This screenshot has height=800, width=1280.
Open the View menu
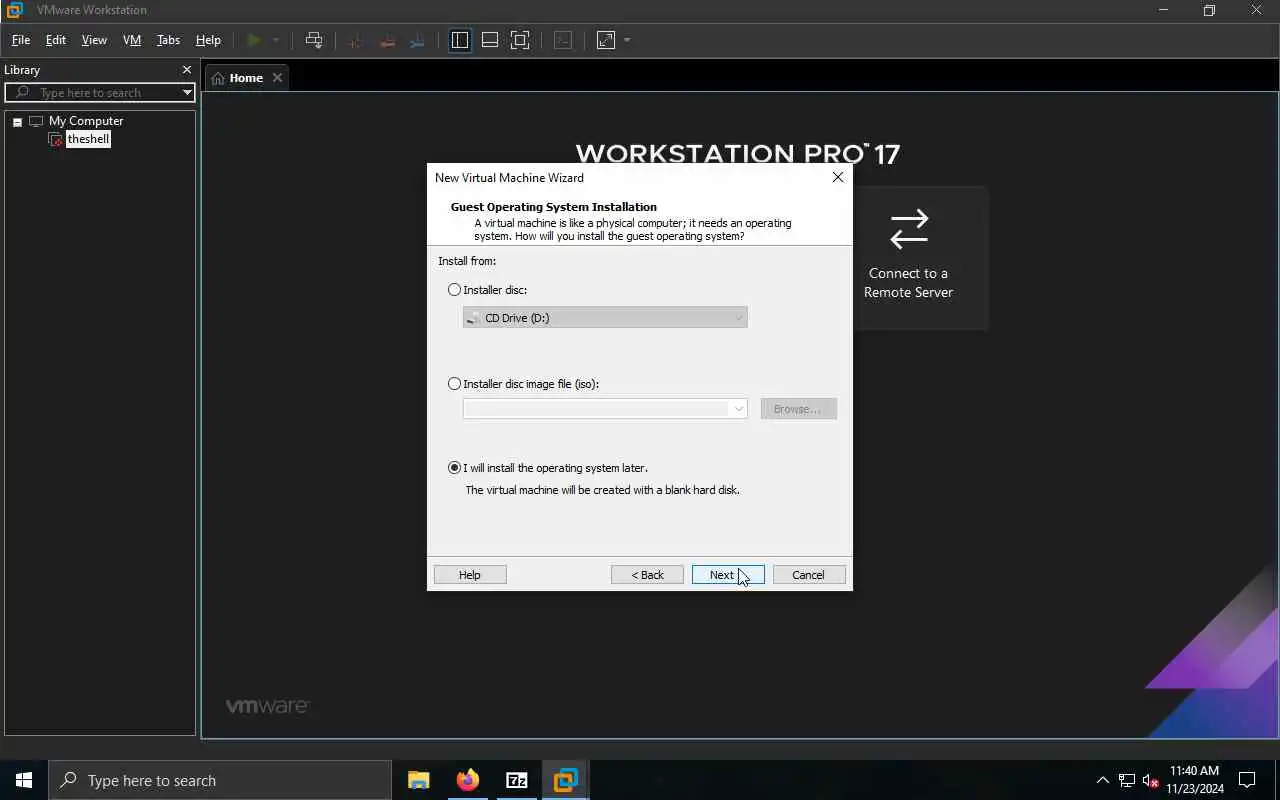pos(94,40)
